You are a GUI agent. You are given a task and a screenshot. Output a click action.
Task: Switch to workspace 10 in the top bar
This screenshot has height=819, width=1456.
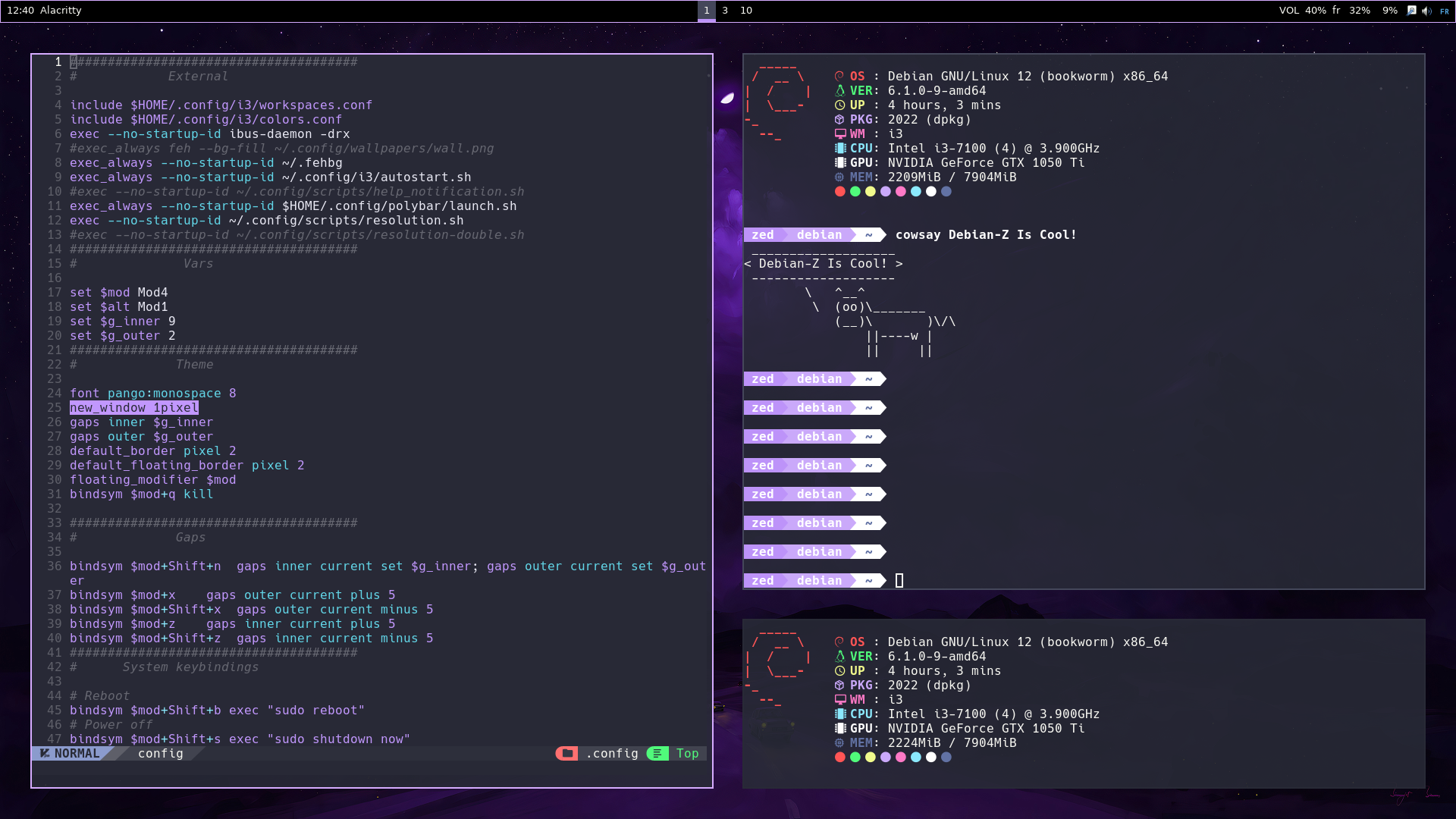point(746,11)
